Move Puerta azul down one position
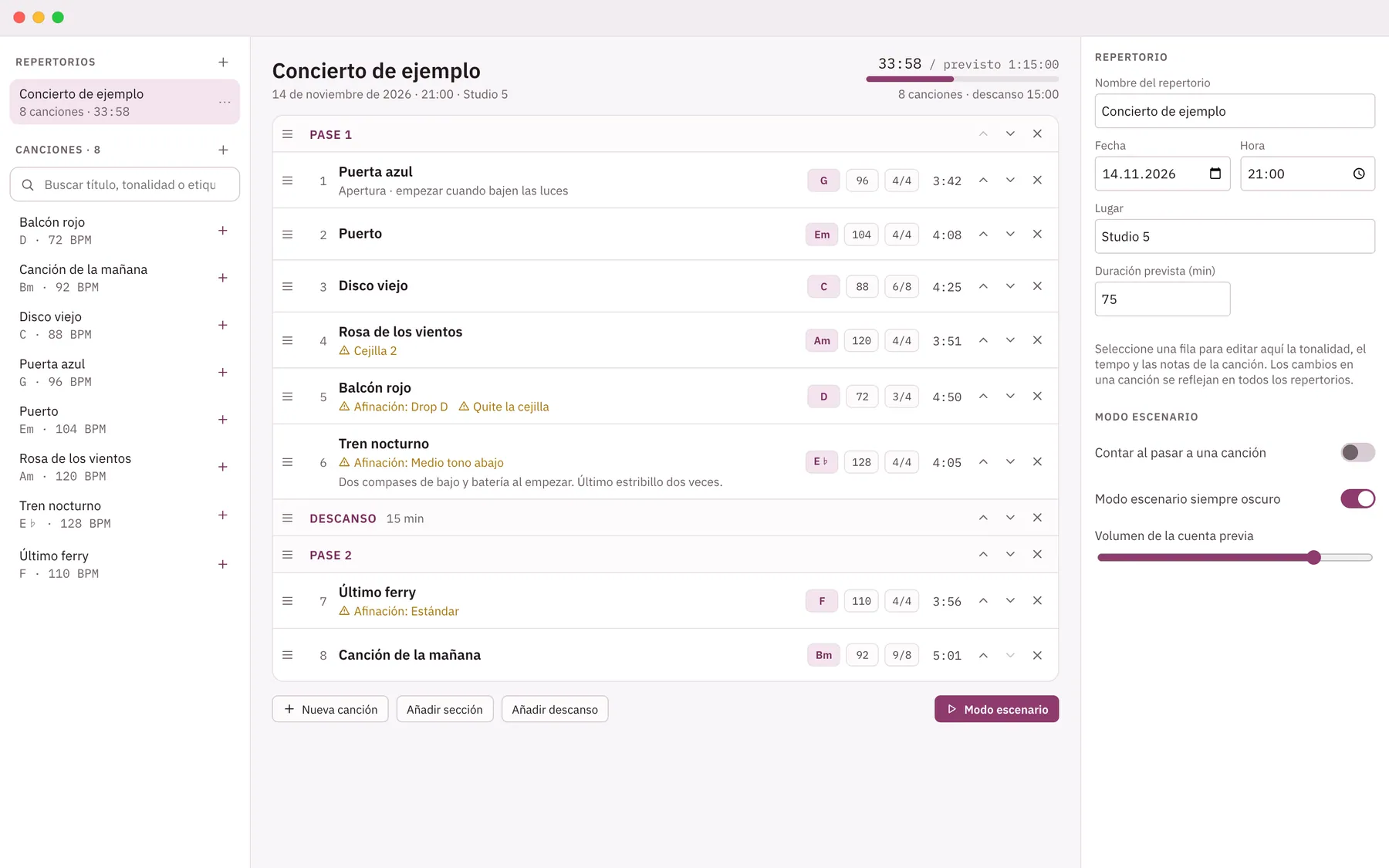Viewport: 1389px width, 868px height. 1010,180
